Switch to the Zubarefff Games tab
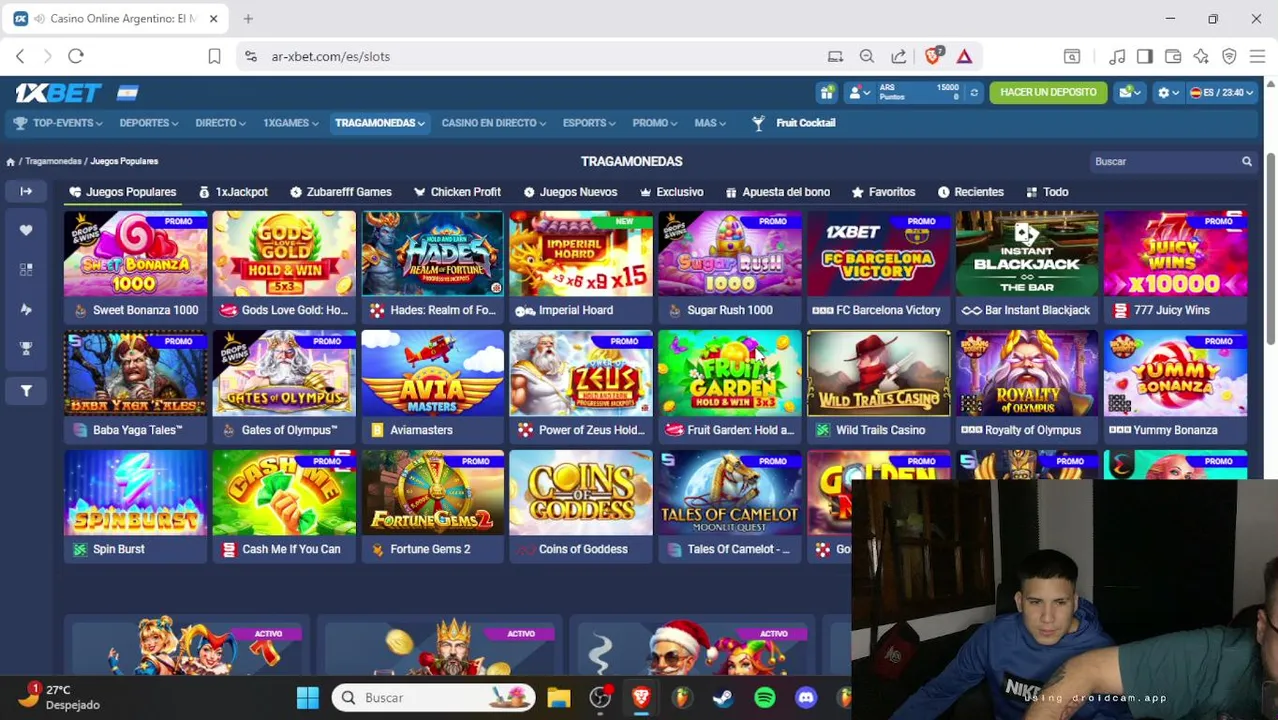This screenshot has width=1278, height=720. pos(341,192)
